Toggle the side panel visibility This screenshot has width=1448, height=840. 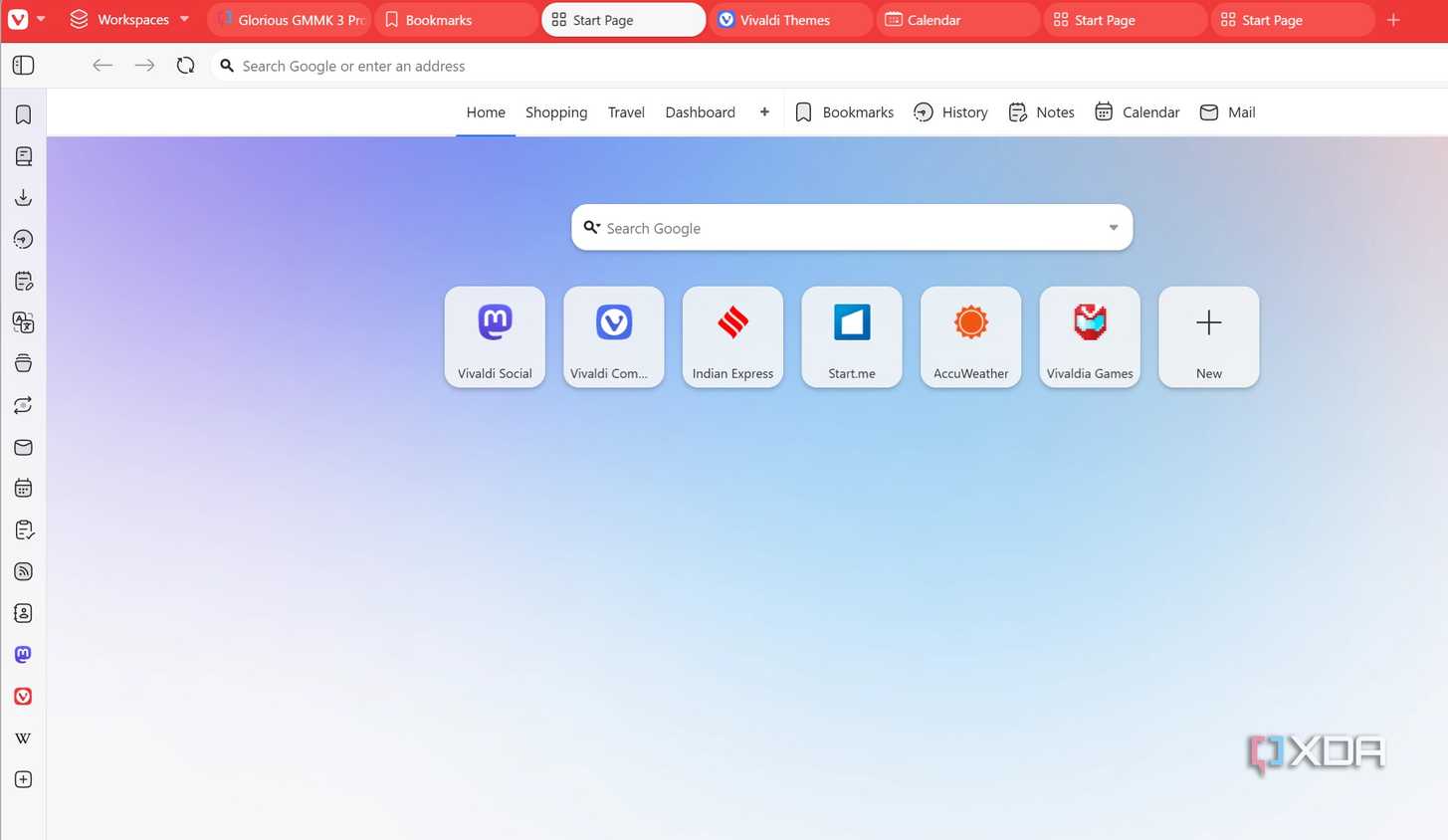(x=23, y=66)
